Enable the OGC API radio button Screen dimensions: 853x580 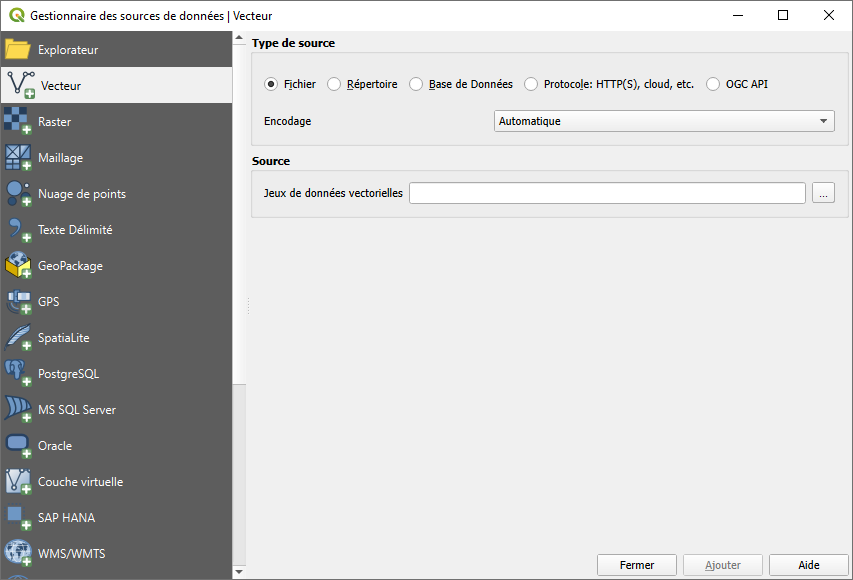click(x=713, y=85)
